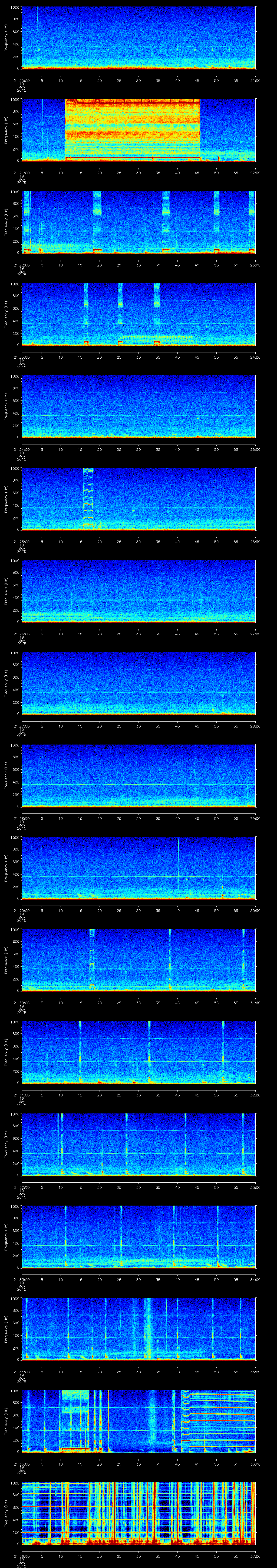Click the 21:20:00 start time label
The image size is (277, 1568).
point(21,80)
